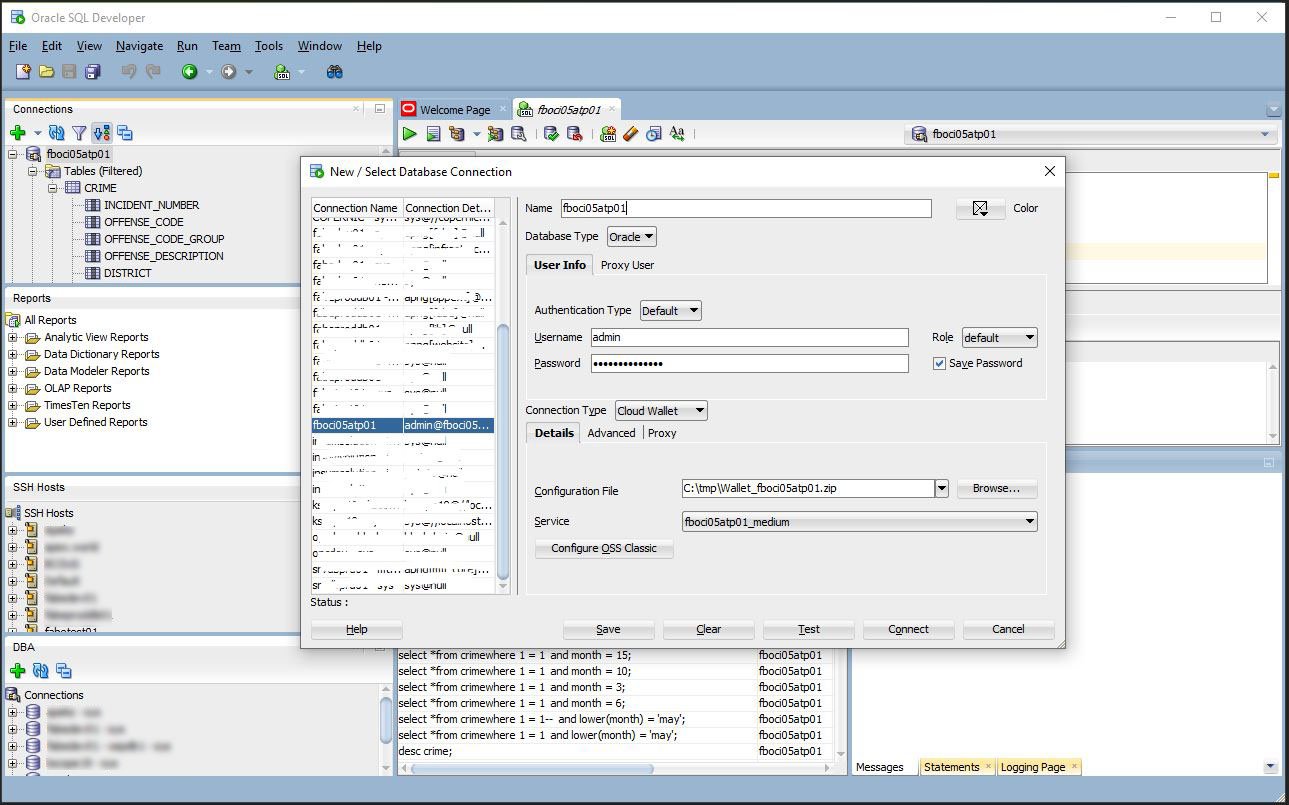Click the Unshared SQL Worksheet icon

coord(607,134)
